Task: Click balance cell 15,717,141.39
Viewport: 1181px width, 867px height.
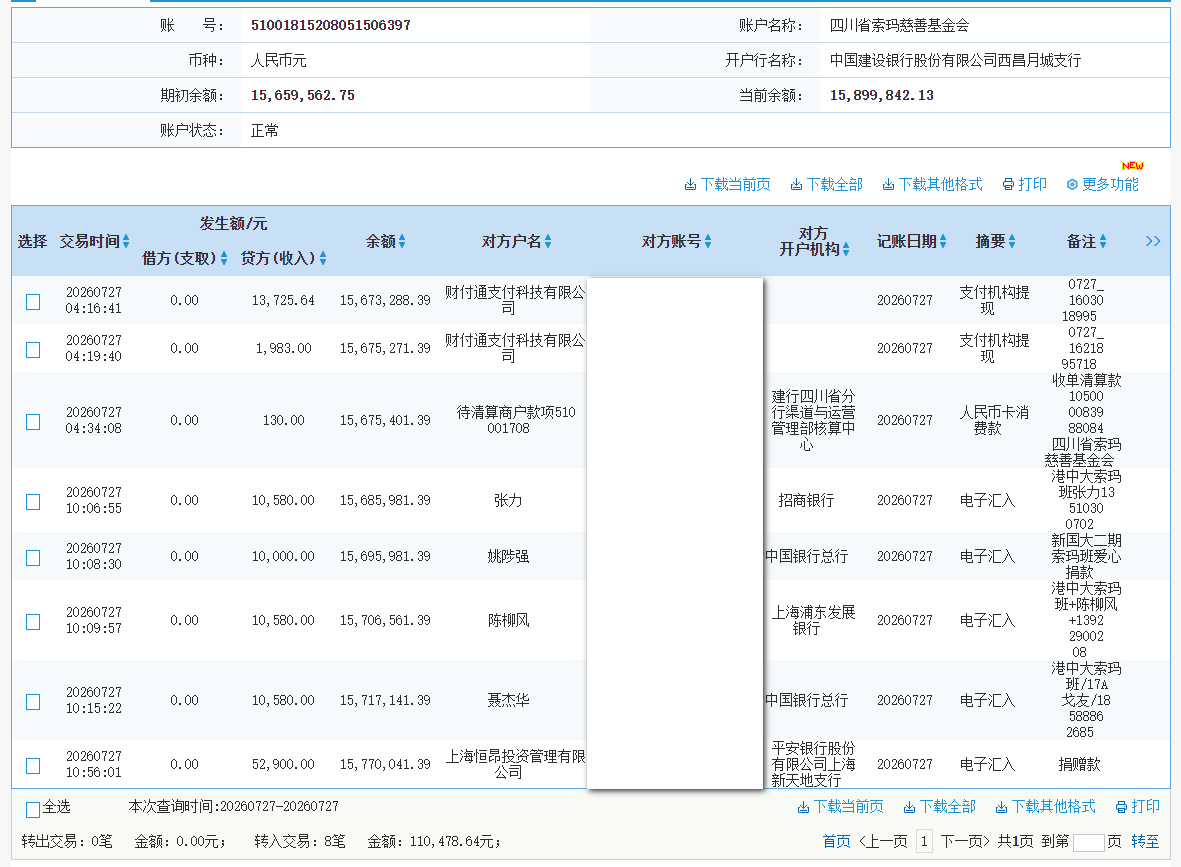Action: 385,701
